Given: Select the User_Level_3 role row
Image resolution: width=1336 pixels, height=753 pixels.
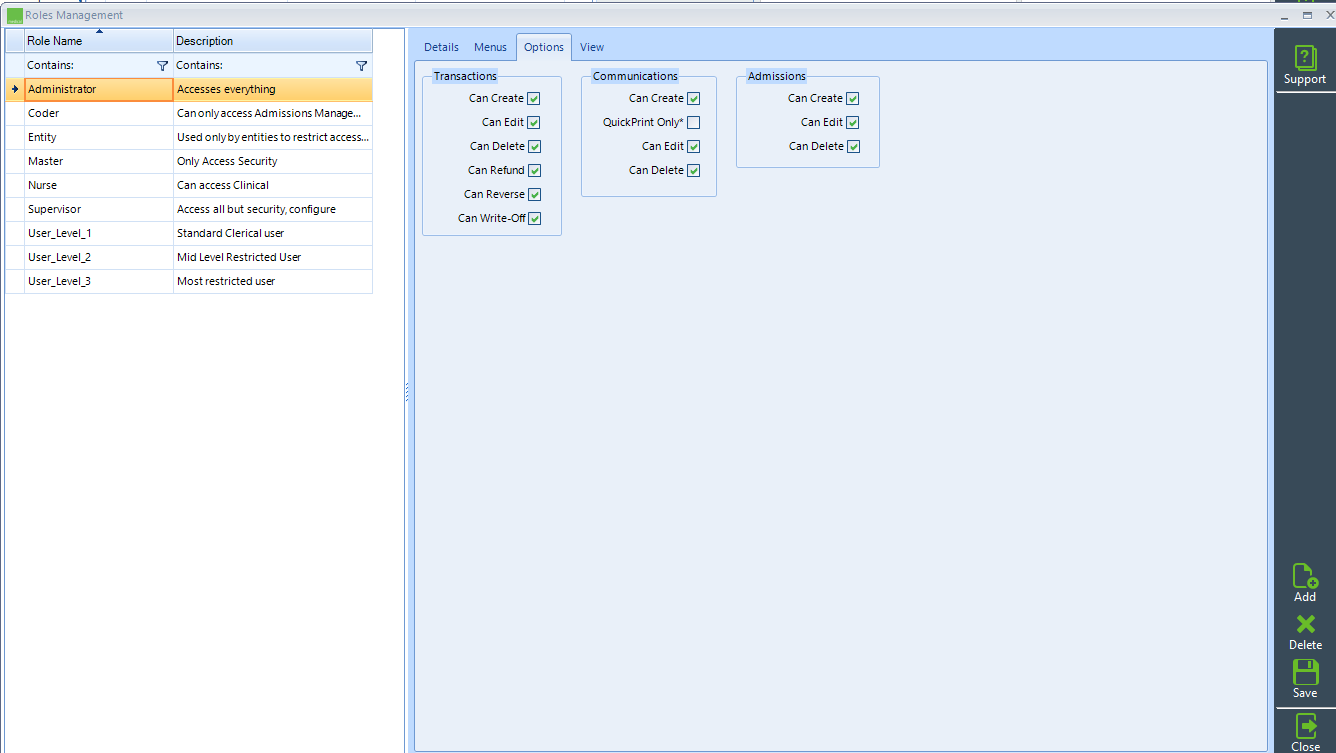Looking at the screenshot, I should [189, 281].
